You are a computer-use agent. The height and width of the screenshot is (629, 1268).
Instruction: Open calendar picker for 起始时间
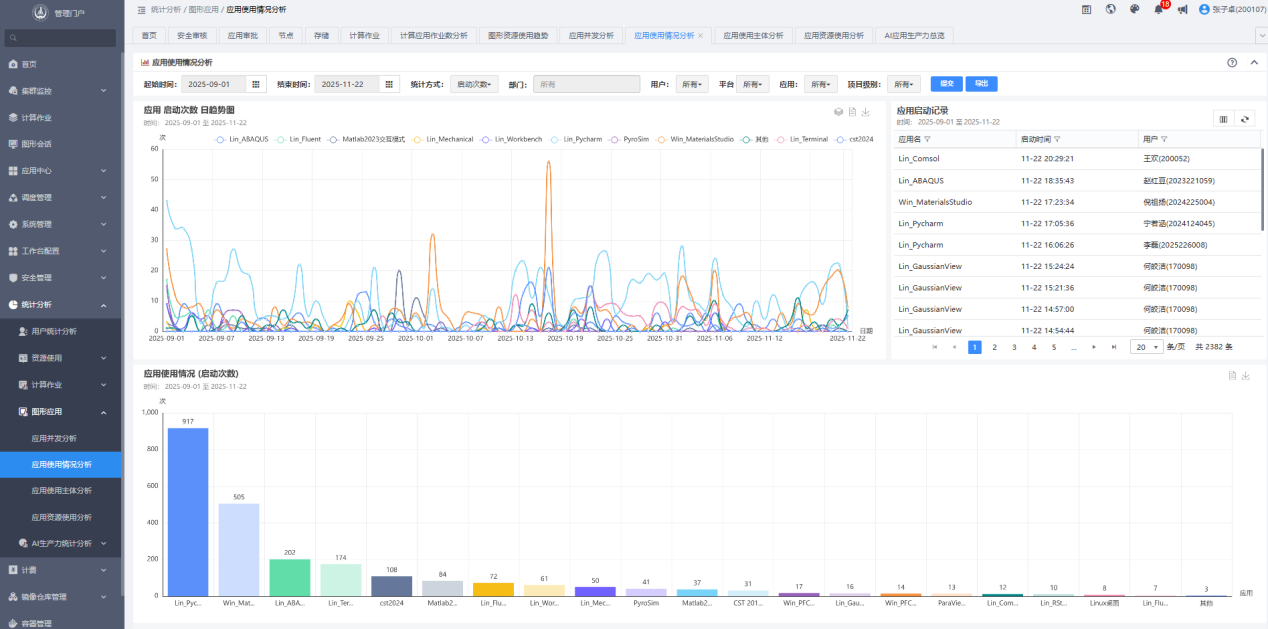click(x=256, y=85)
